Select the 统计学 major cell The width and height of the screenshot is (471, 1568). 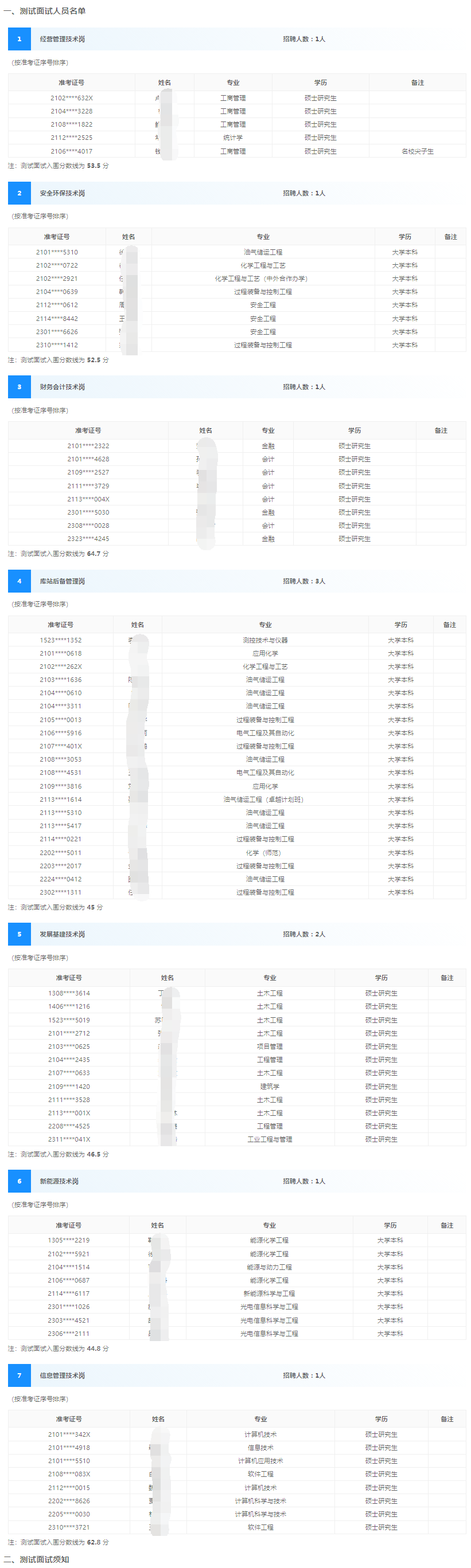coord(233,138)
